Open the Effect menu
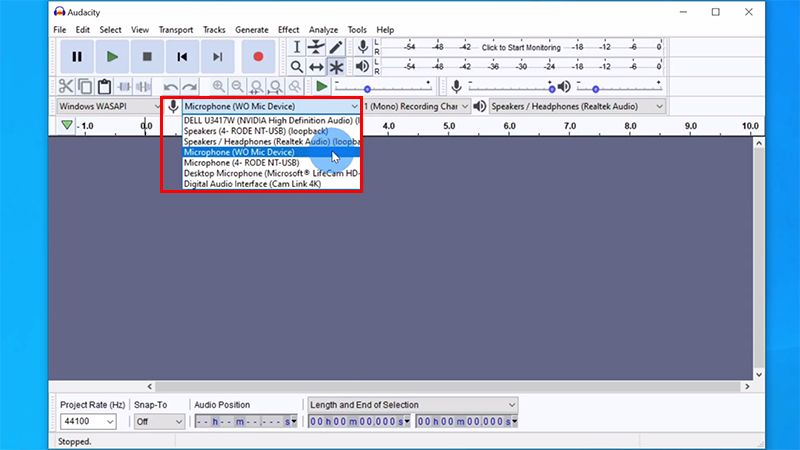This screenshot has width=800, height=450. coord(289,30)
